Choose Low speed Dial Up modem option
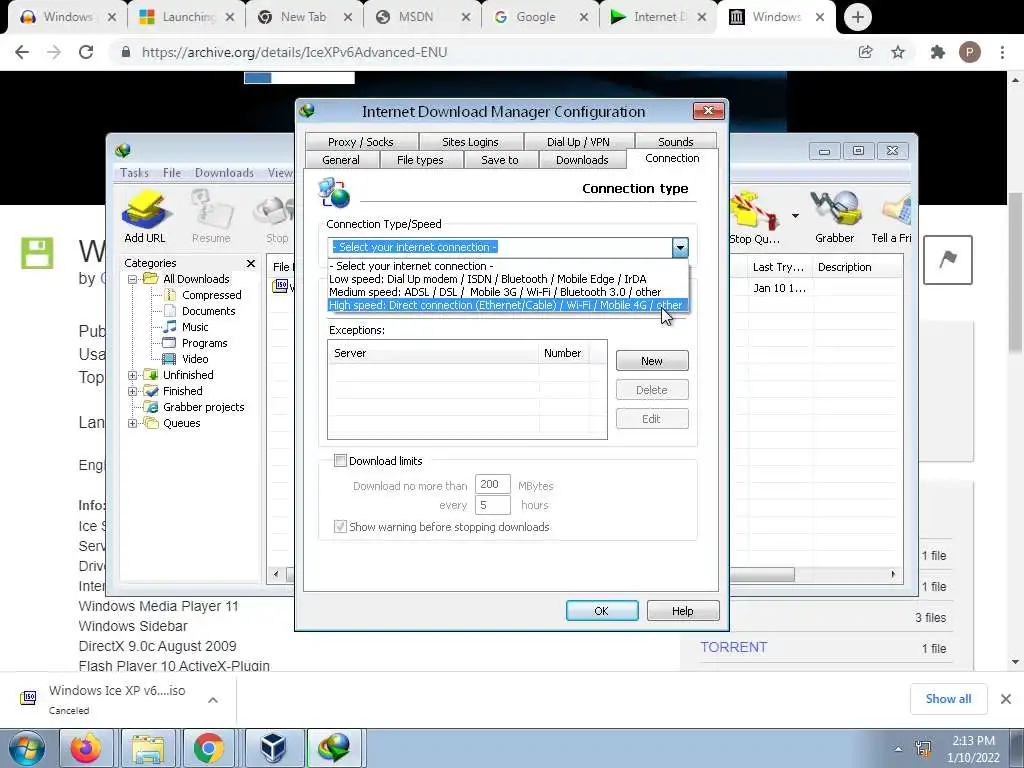The image size is (1024, 768). point(508,279)
